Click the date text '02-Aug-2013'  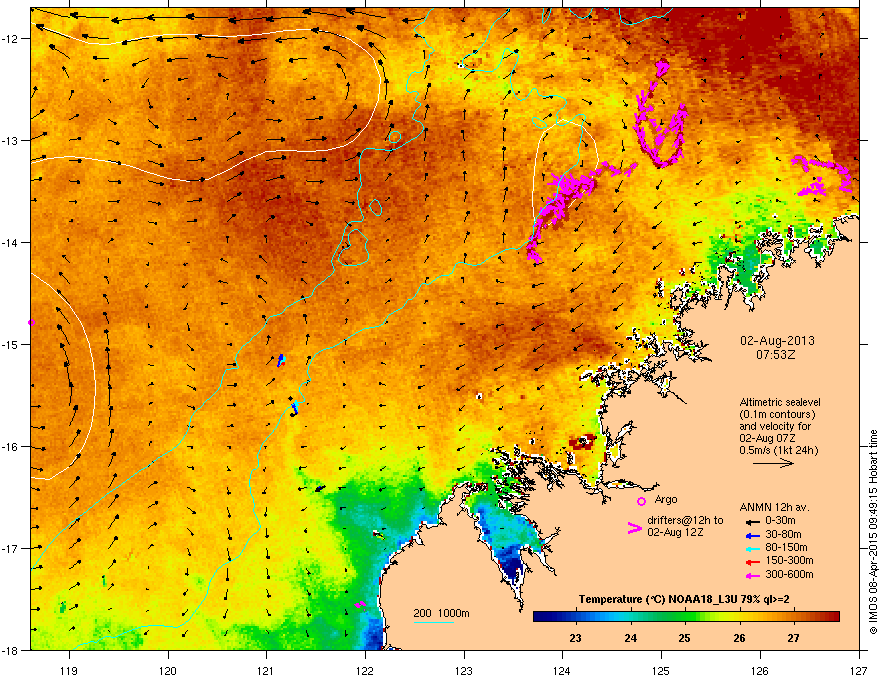[777, 341]
